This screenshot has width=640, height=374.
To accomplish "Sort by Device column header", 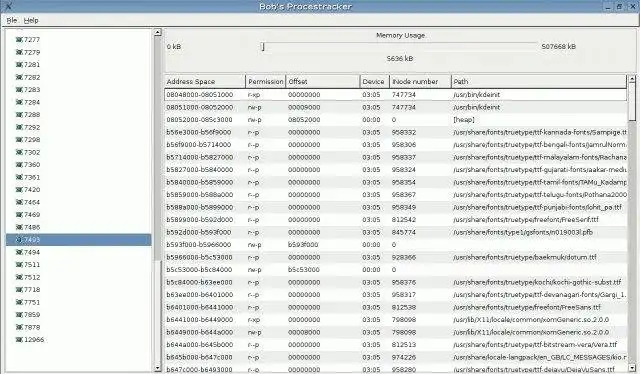I will [374, 82].
